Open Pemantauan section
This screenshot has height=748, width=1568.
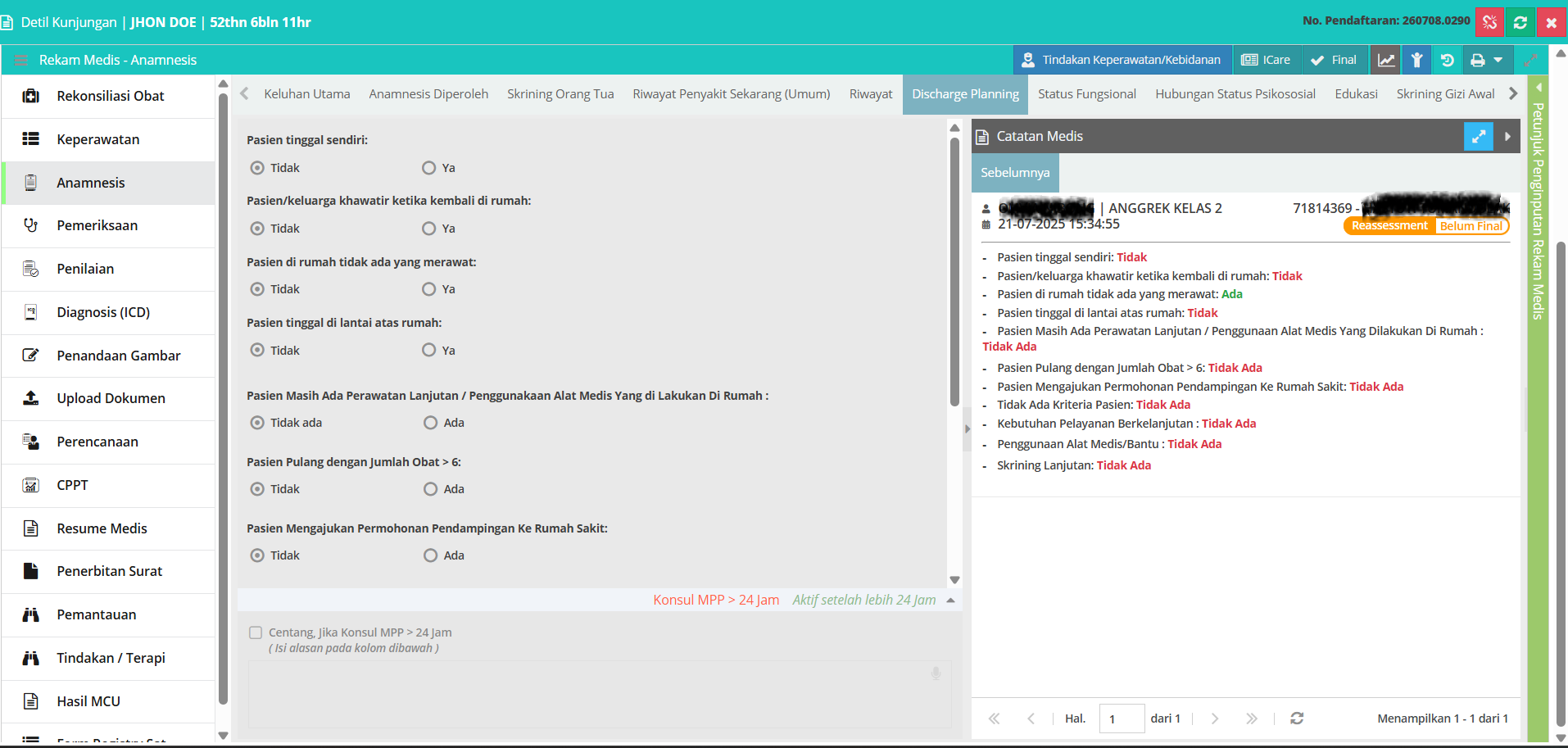(x=108, y=614)
